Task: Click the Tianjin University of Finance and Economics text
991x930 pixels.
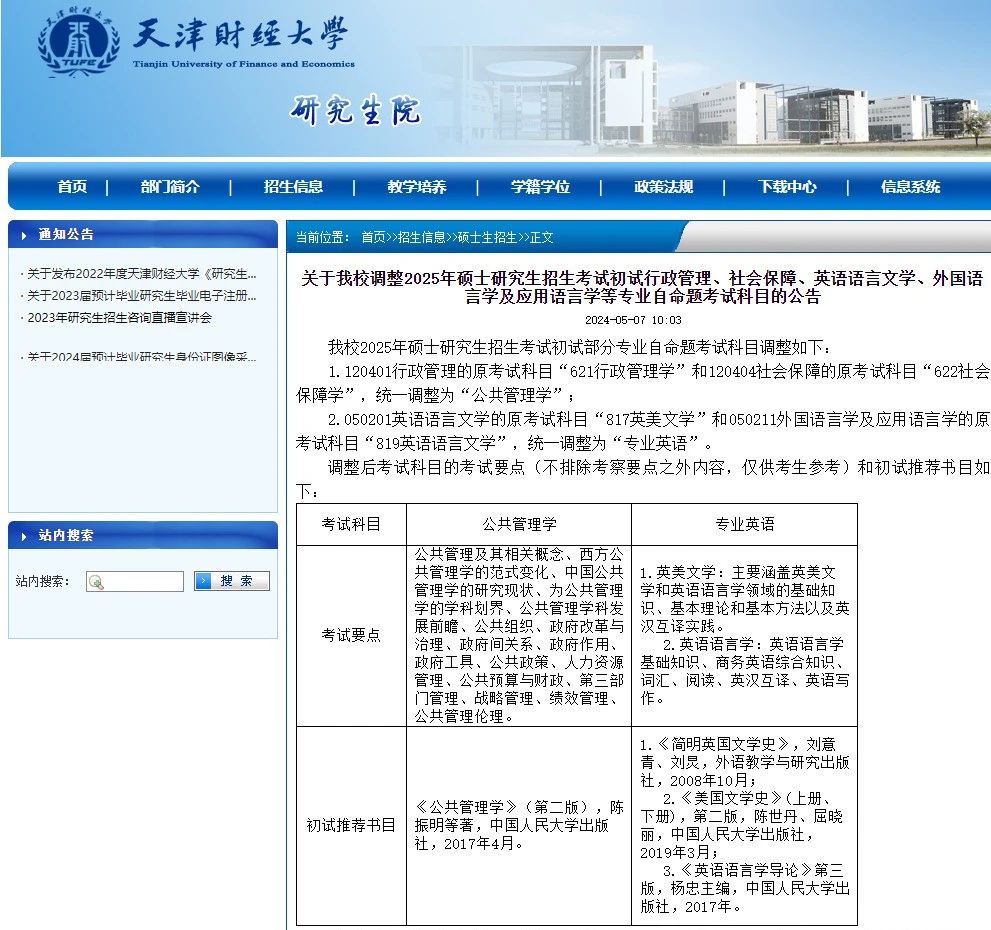Action: tap(244, 64)
